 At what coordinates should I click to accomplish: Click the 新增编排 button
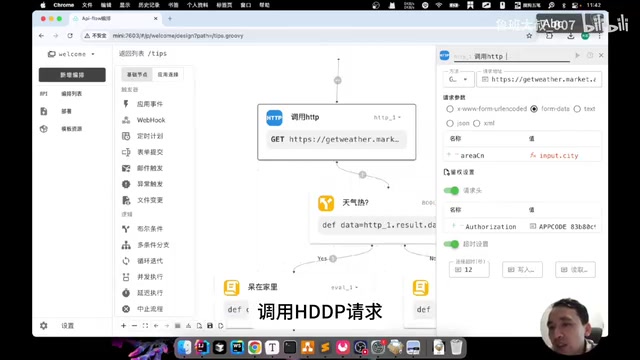pos(72,75)
